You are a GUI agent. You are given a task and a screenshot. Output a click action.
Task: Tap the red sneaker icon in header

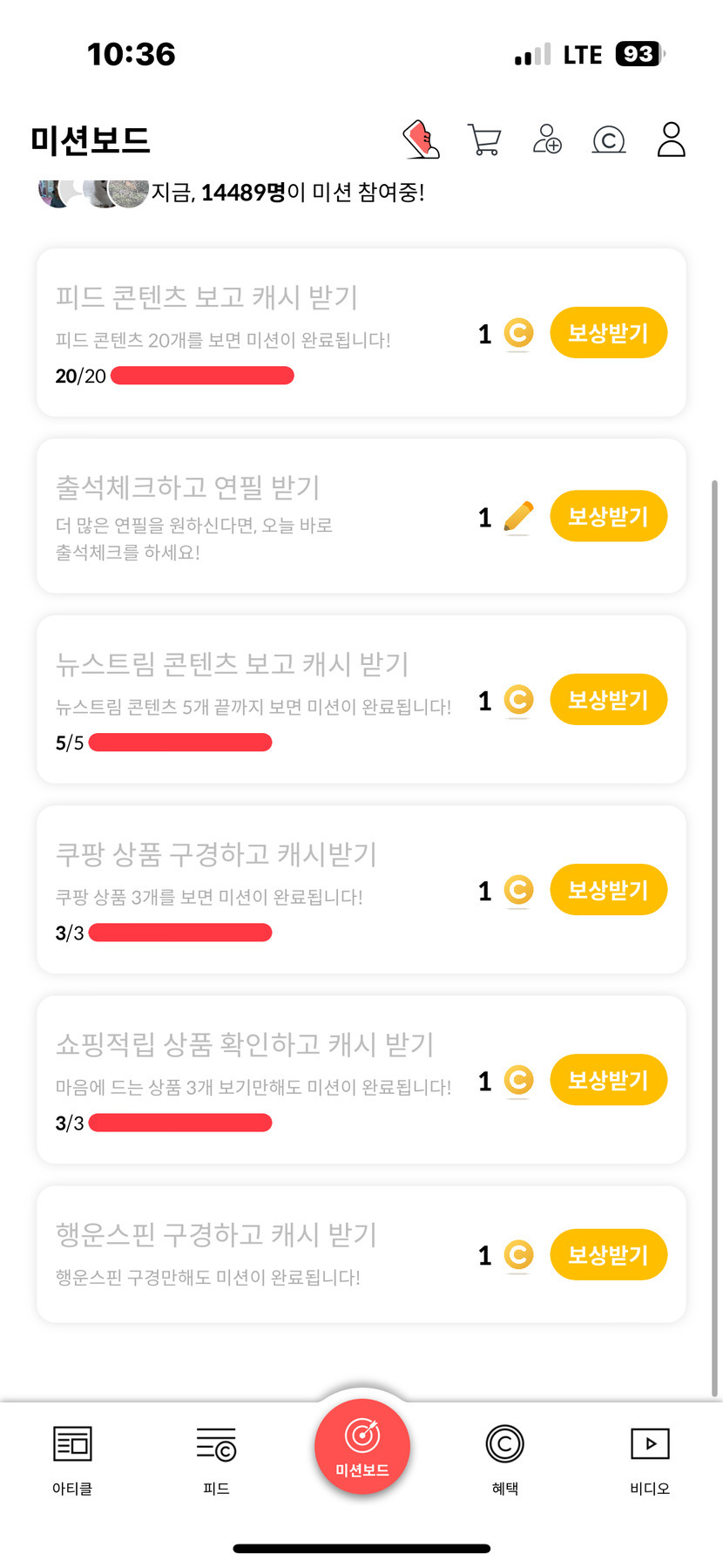point(421,139)
